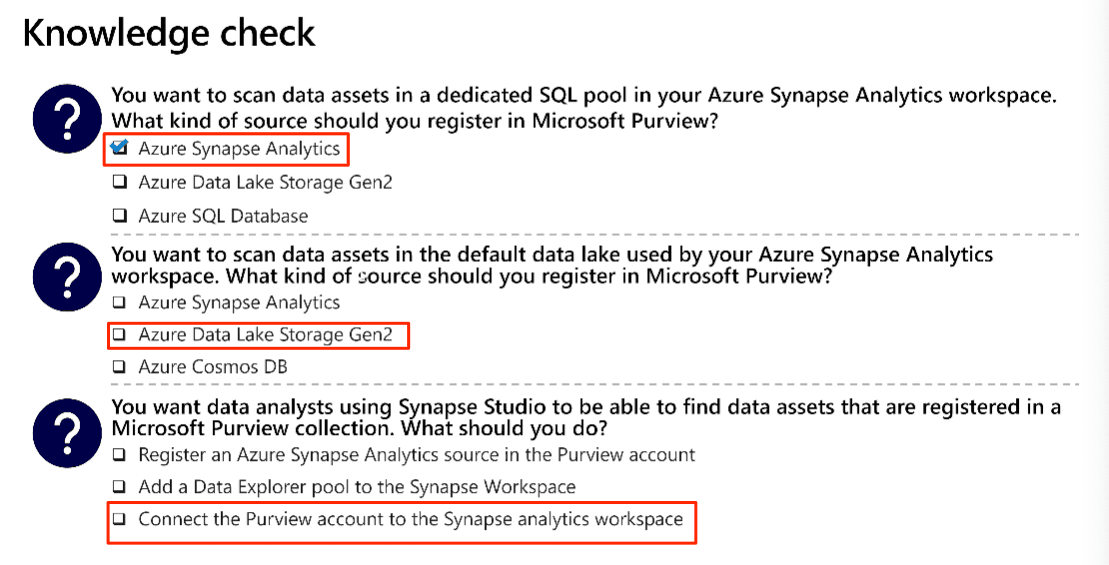Screen dimensions: 1109x565
Task: Select the Azure Cosmos DB checkbox
Action: (x=120, y=367)
